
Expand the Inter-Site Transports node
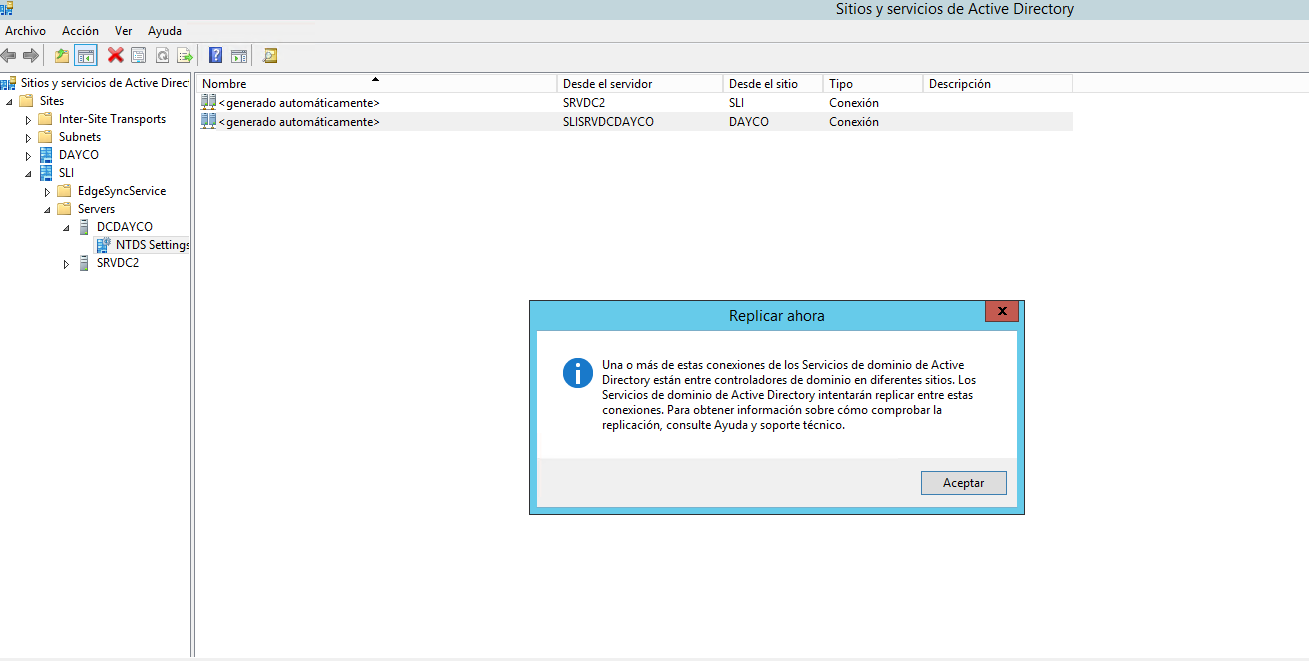pos(29,120)
